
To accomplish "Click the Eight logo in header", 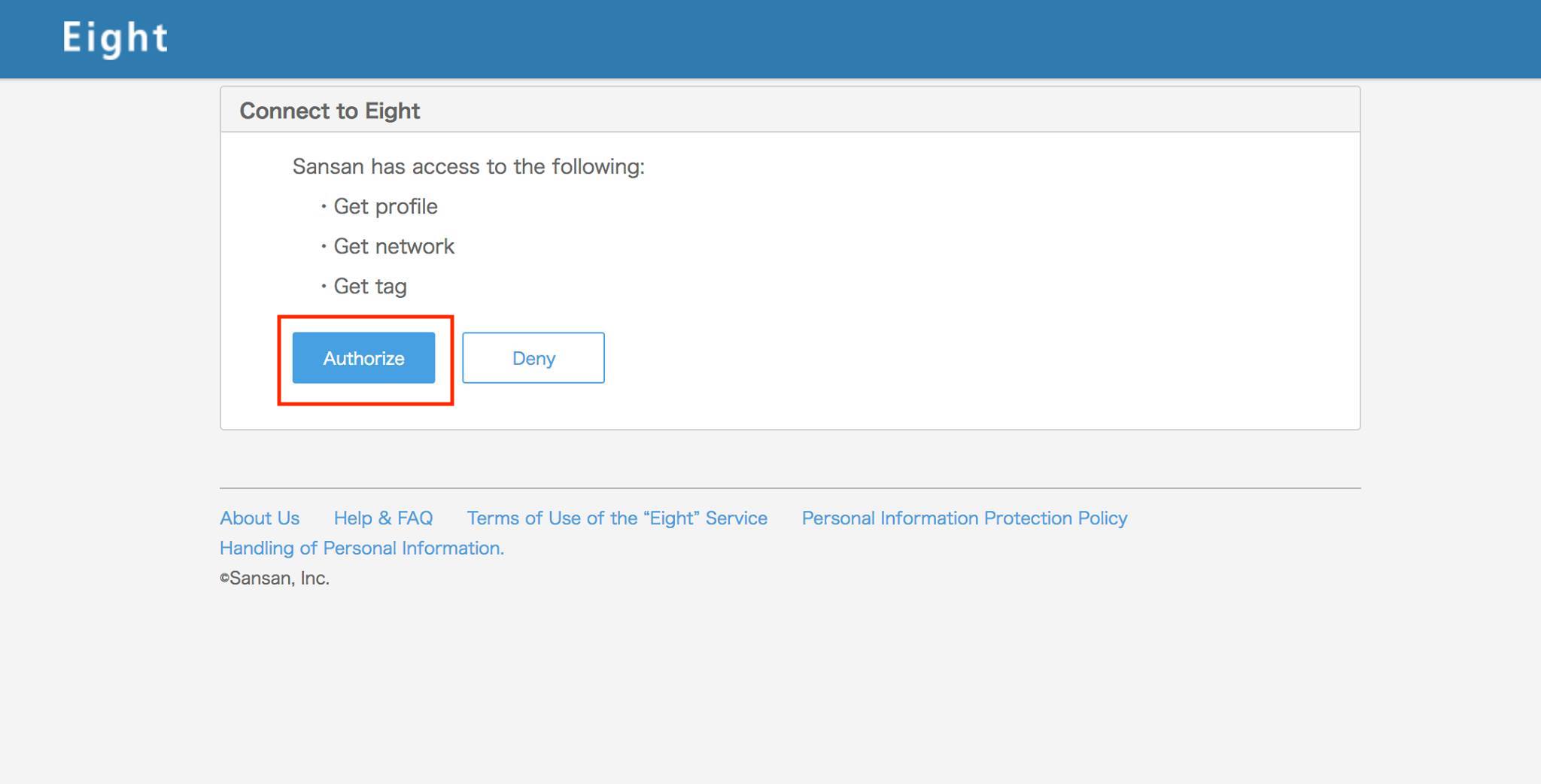I will [x=115, y=38].
